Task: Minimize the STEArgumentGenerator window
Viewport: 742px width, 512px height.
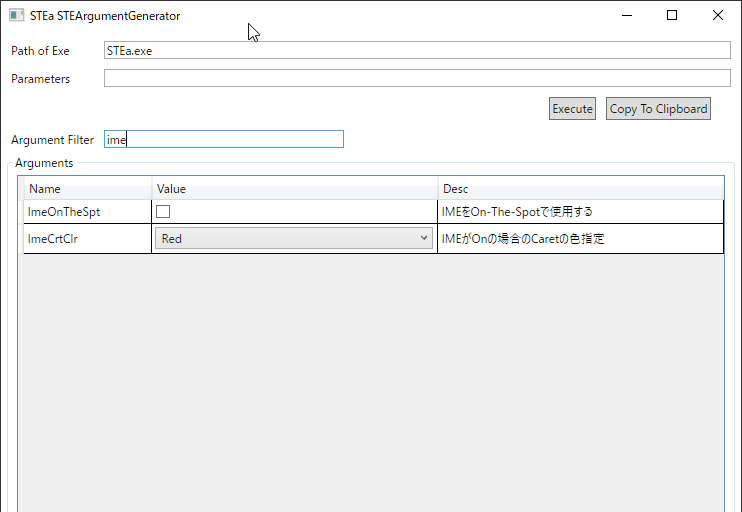Action: (627, 15)
